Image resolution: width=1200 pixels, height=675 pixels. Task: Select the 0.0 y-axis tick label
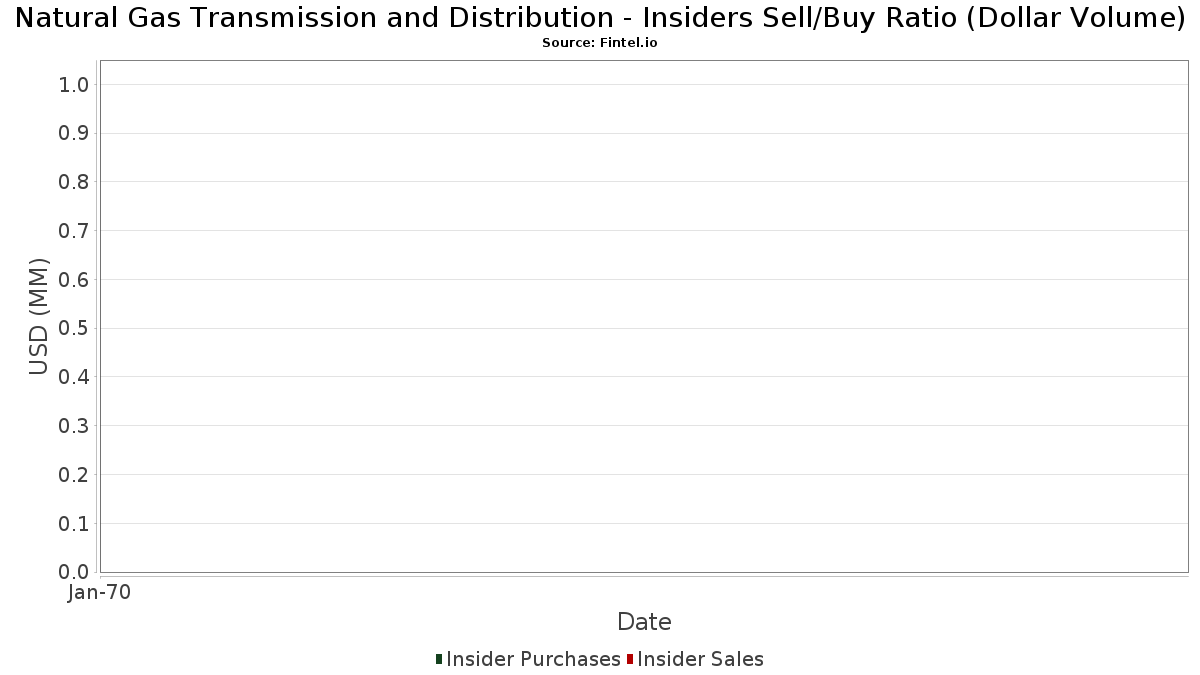(75, 572)
